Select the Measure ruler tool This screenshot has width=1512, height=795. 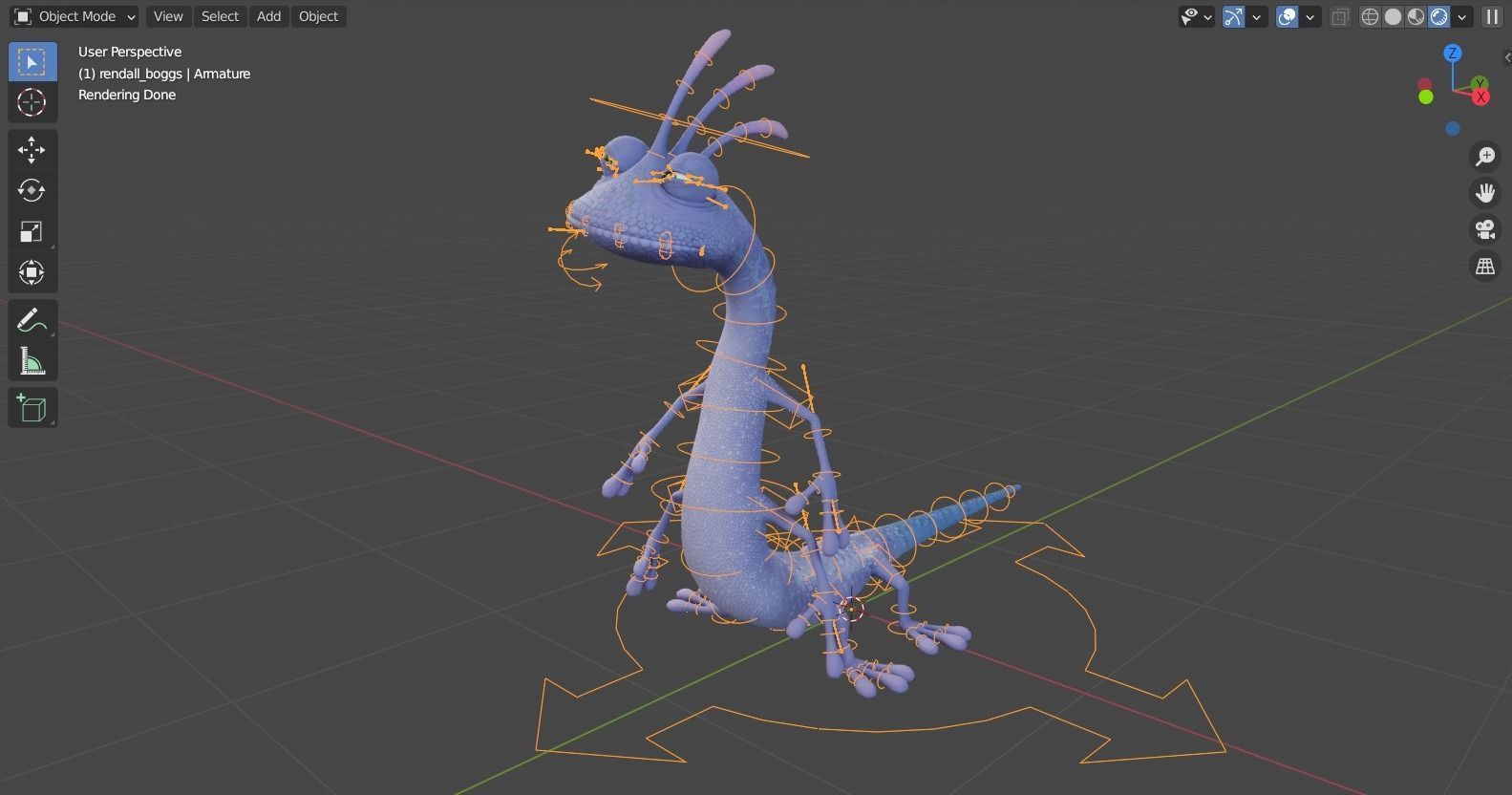(x=32, y=362)
